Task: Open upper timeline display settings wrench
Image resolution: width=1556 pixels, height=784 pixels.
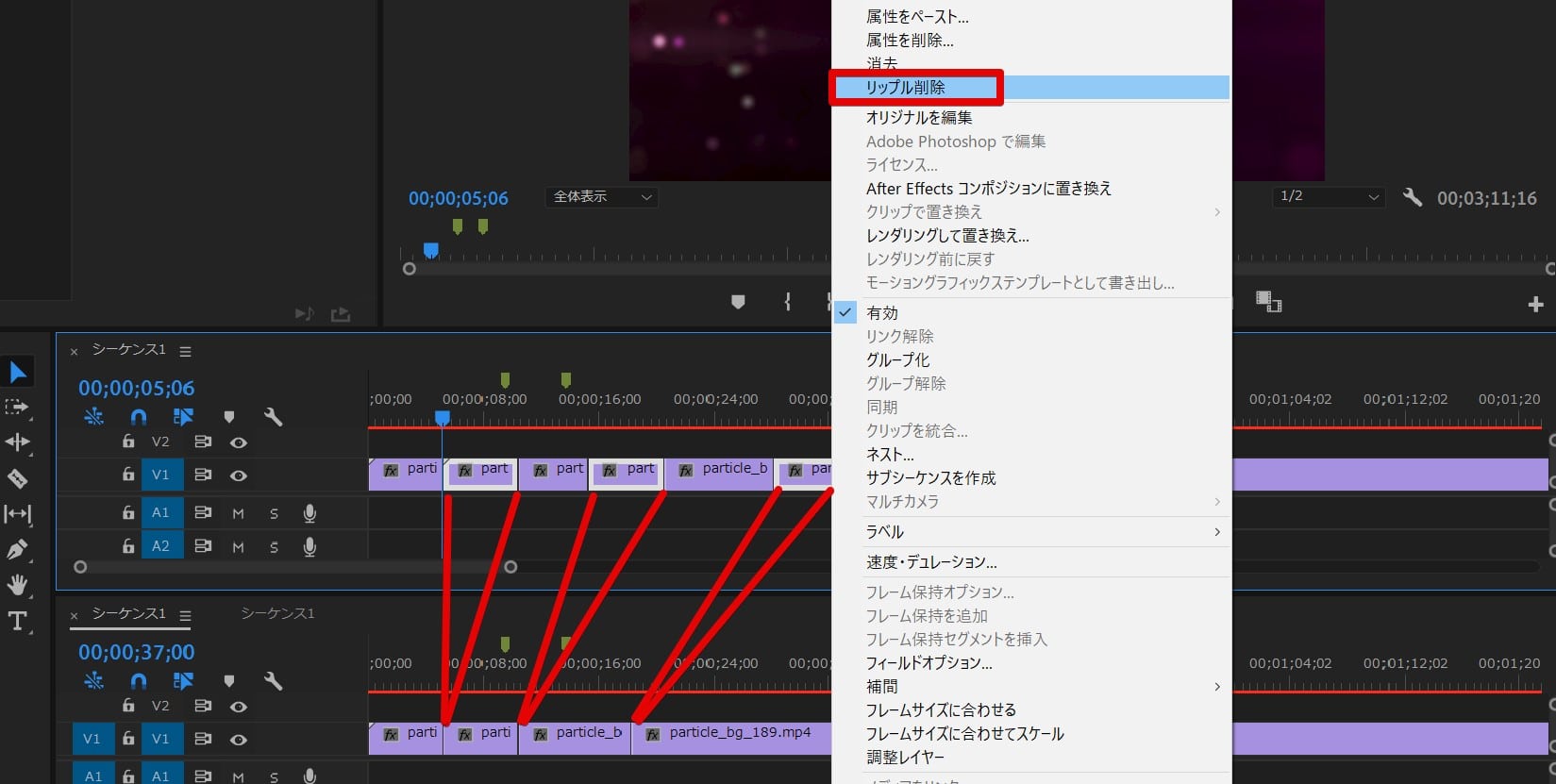Action: click(x=274, y=416)
